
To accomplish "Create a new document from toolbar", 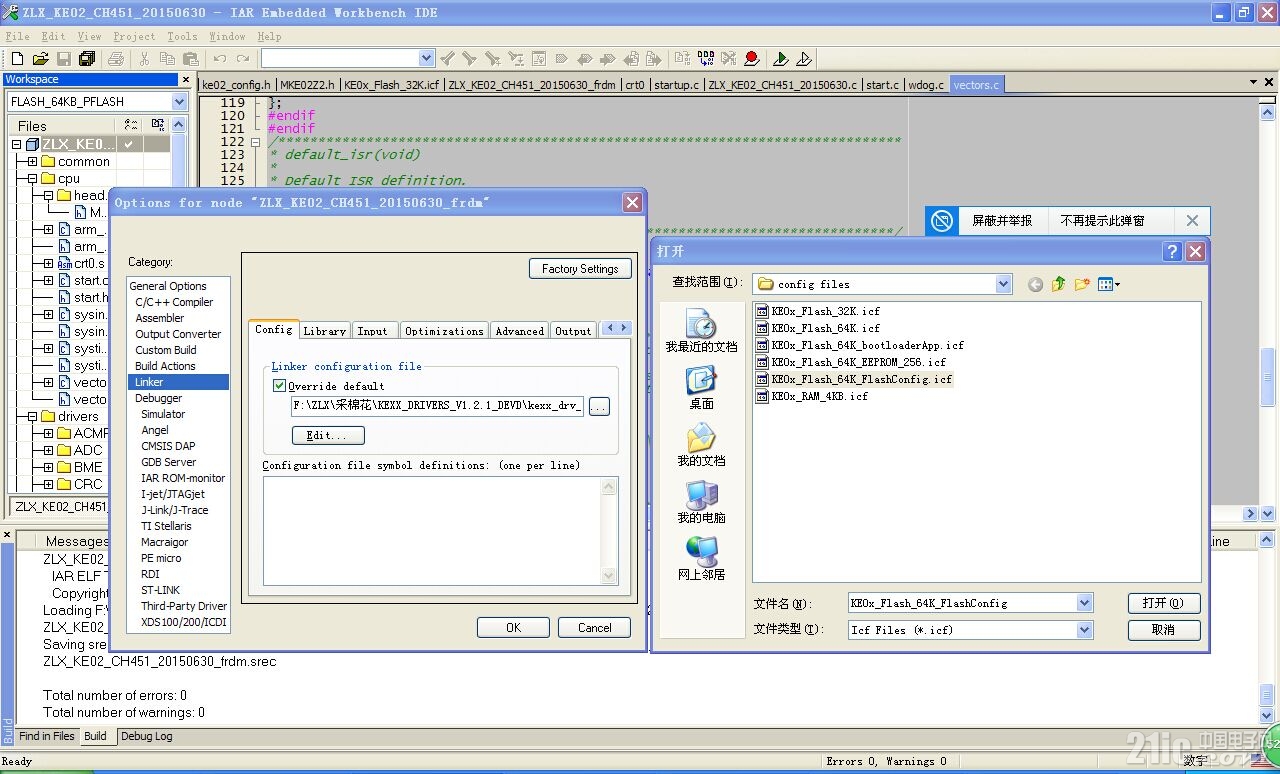I will click(17, 59).
